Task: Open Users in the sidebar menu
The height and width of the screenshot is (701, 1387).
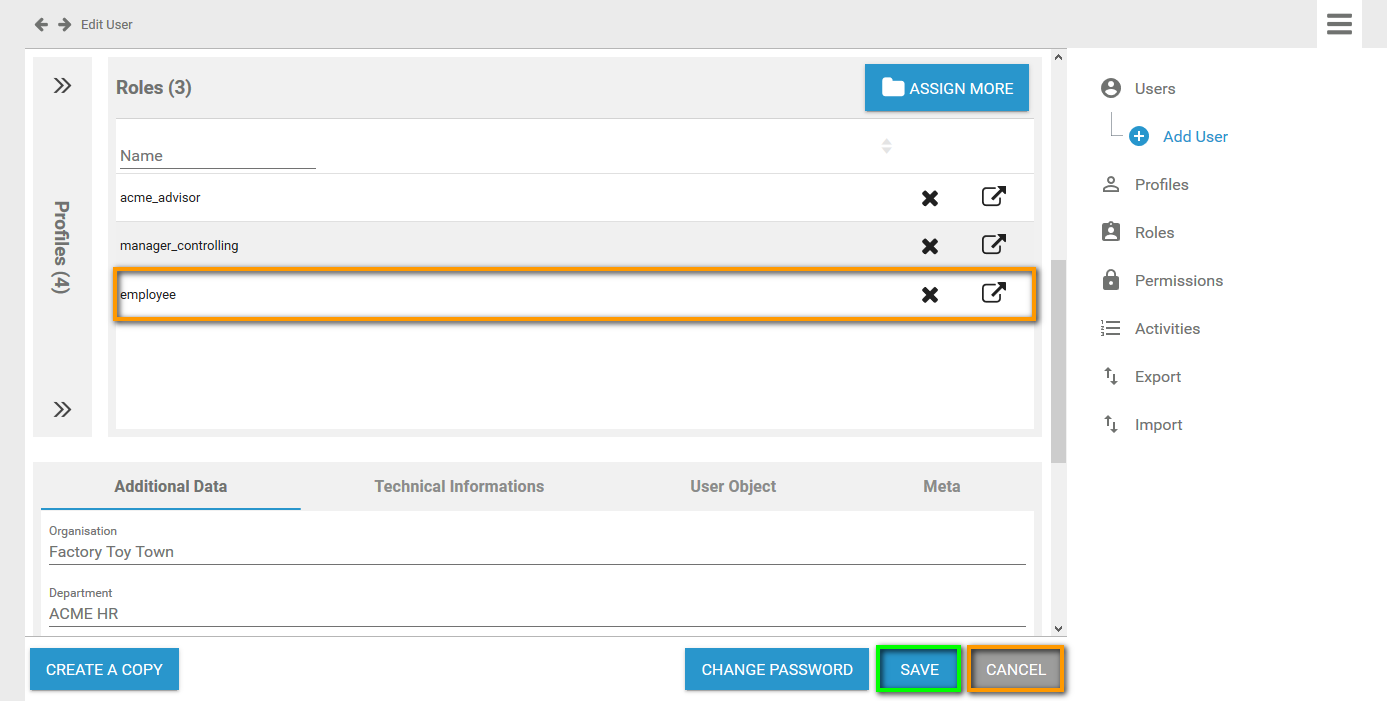Action: tap(1155, 88)
